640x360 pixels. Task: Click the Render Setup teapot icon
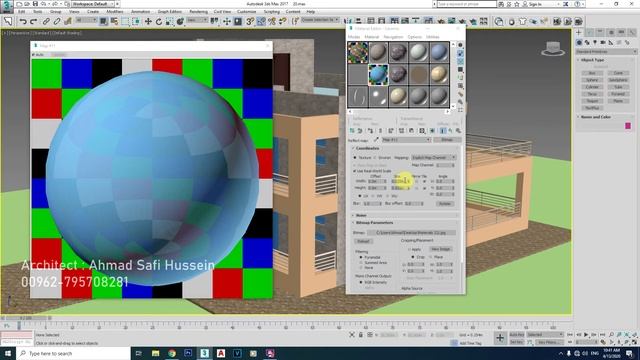pos(441,21)
